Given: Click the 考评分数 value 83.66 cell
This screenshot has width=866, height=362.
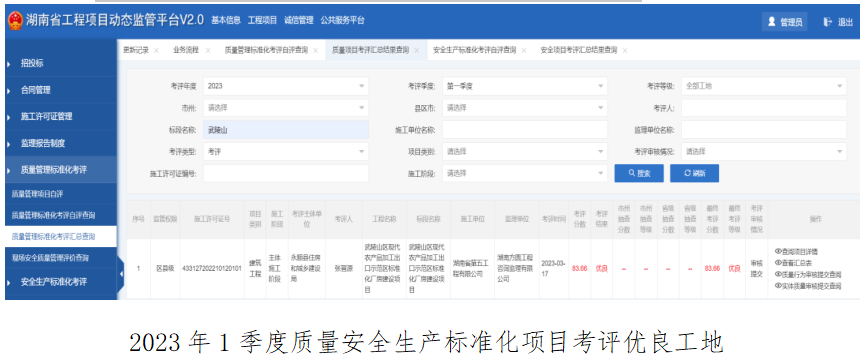Looking at the screenshot, I should click(x=579, y=269).
